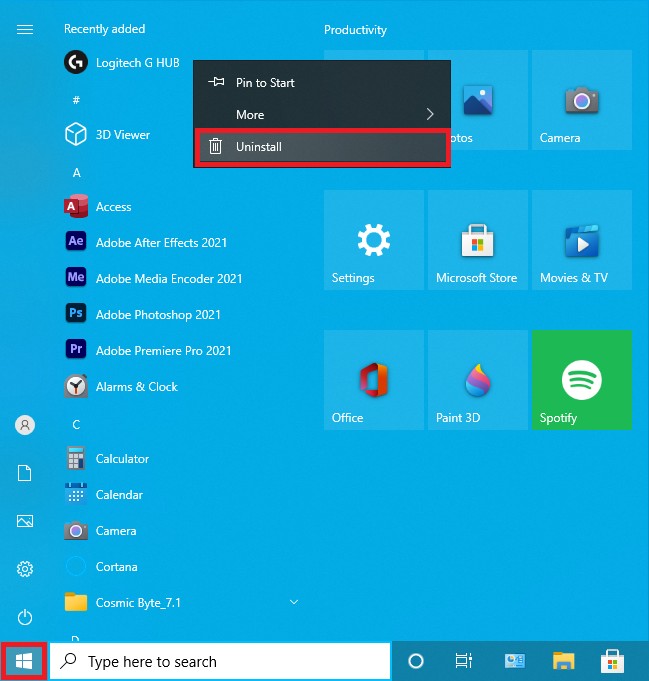Open the Camera tile under Productivity
649x681 pixels.
pos(582,100)
